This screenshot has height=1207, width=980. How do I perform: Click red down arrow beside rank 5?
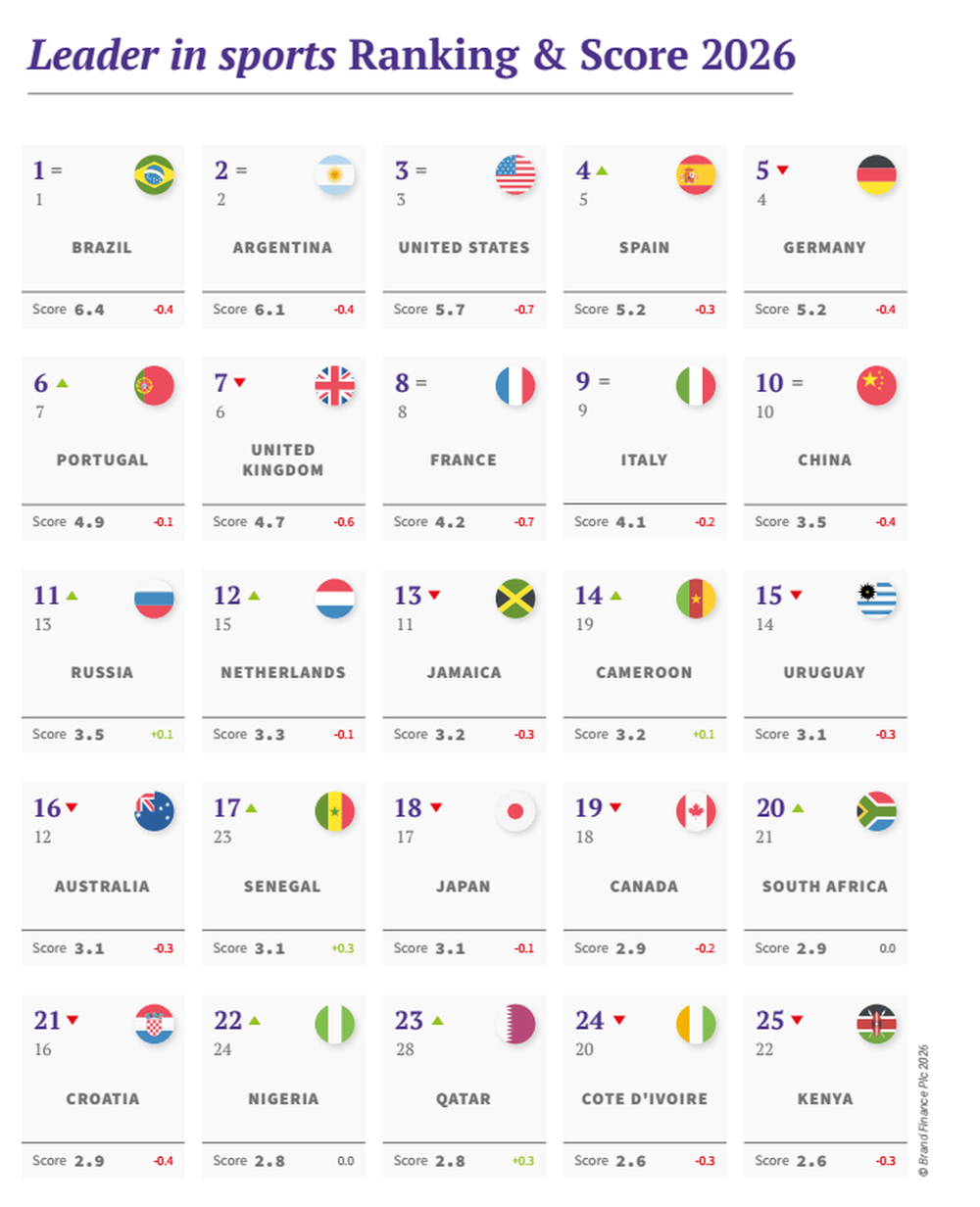[782, 170]
